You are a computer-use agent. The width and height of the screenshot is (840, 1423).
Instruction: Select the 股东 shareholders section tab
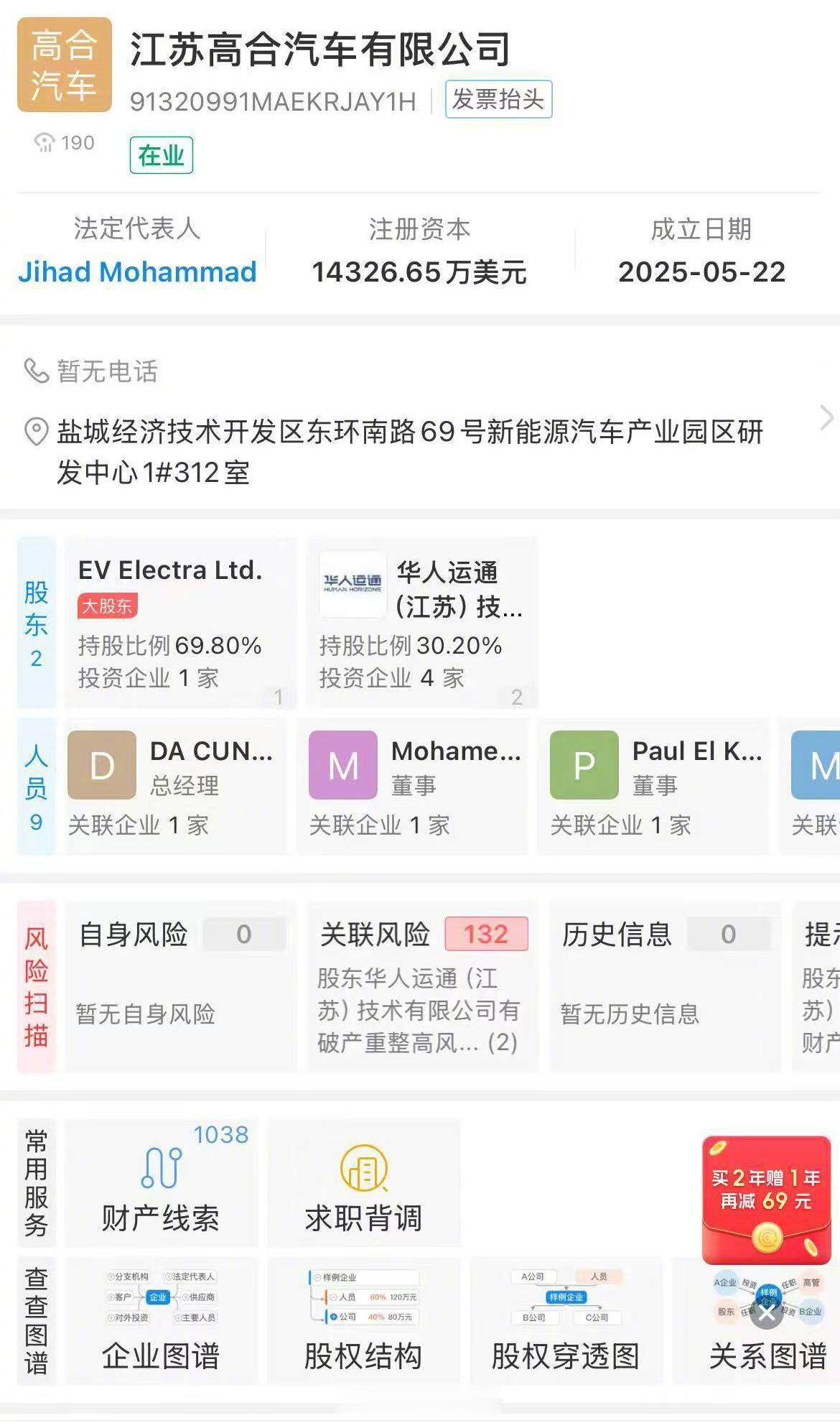[x=36, y=622]
